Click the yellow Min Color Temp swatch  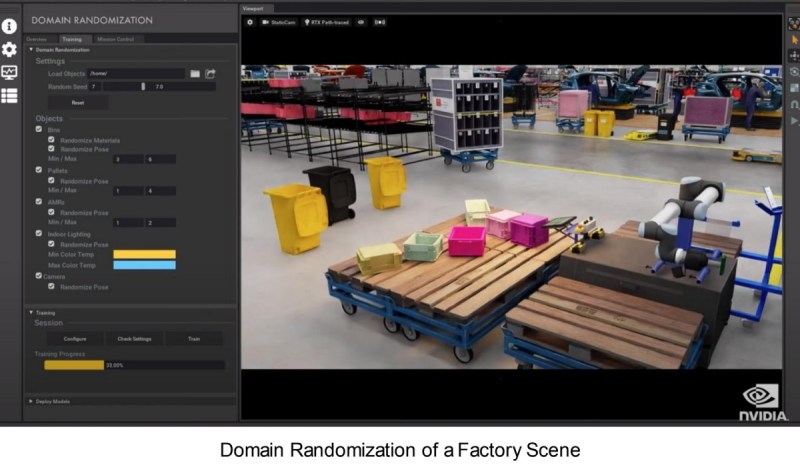144,254
